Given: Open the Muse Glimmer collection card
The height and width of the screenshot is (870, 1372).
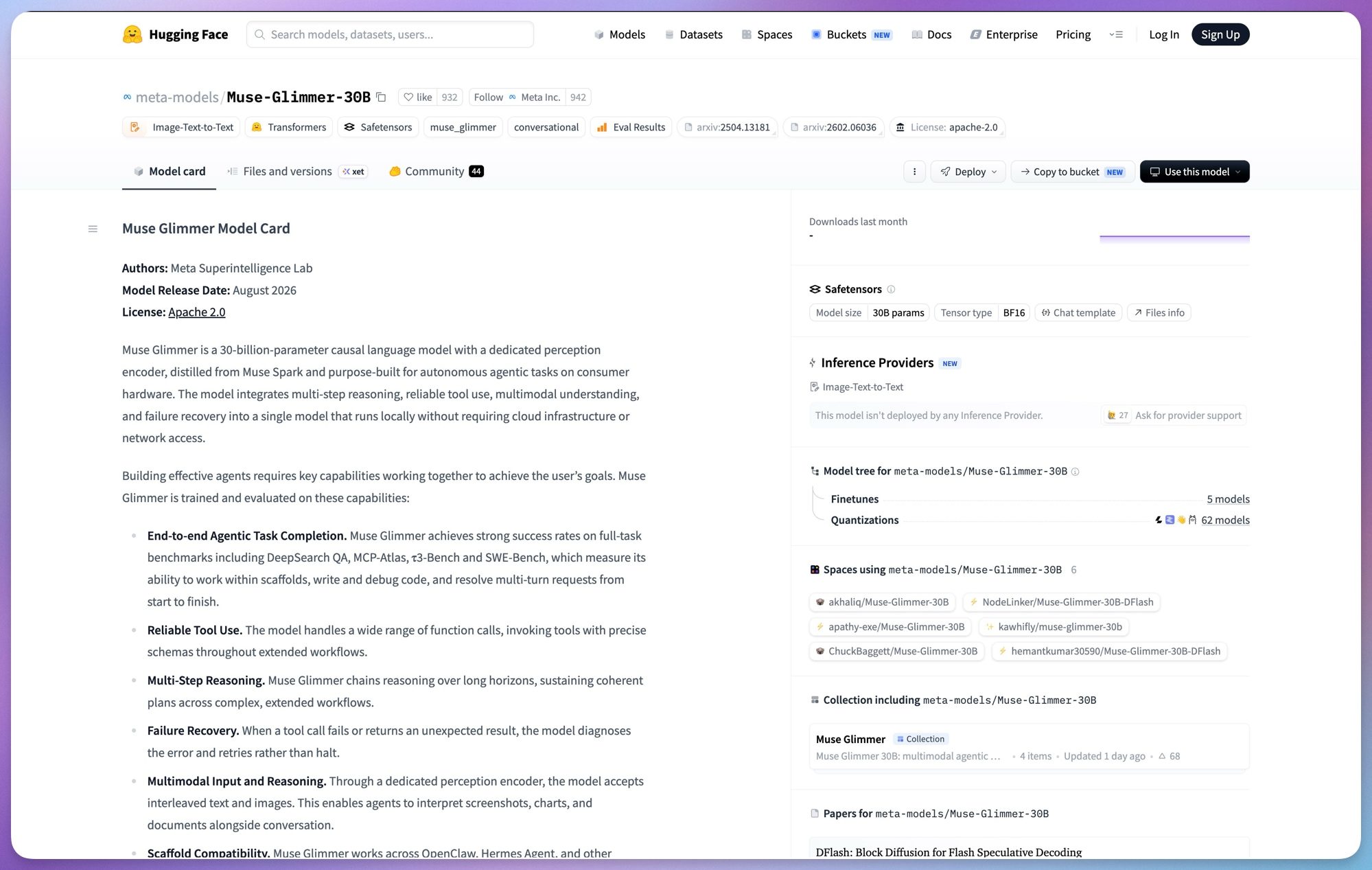Looking at the screenshot, I should [1029, 747].
